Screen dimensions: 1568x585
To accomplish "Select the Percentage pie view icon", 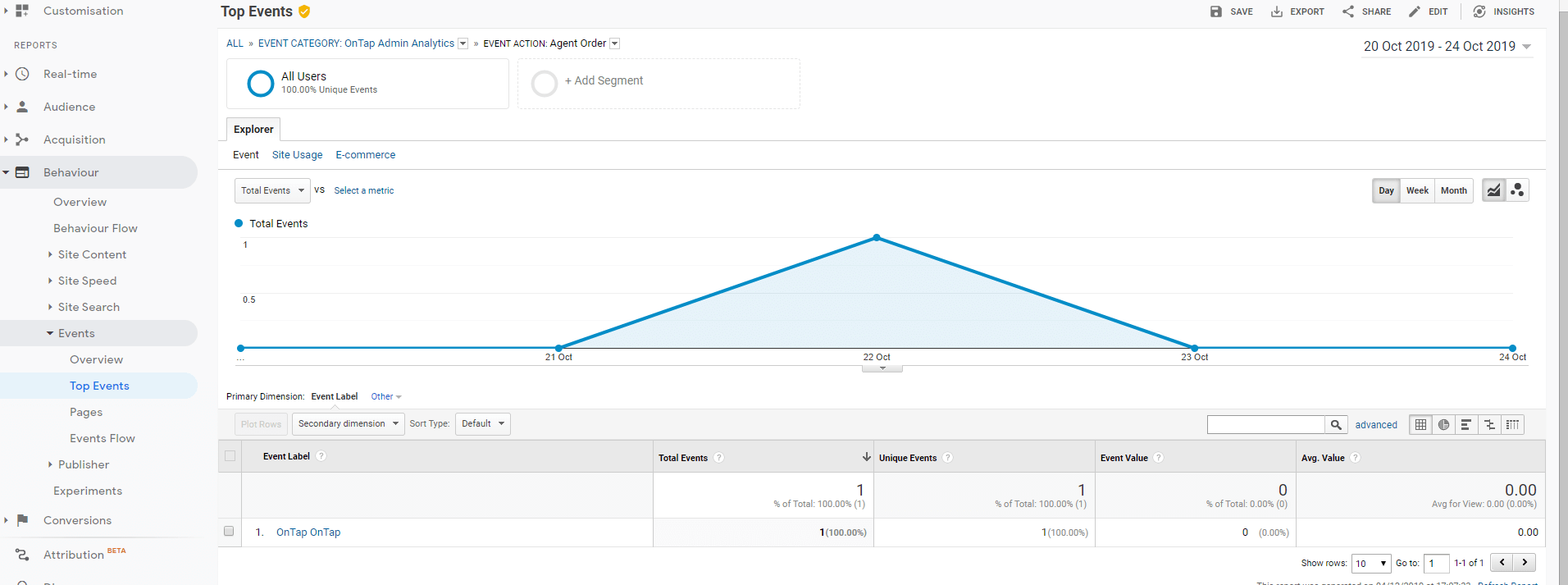I will pyautogui.click(x=1443, y=424).
